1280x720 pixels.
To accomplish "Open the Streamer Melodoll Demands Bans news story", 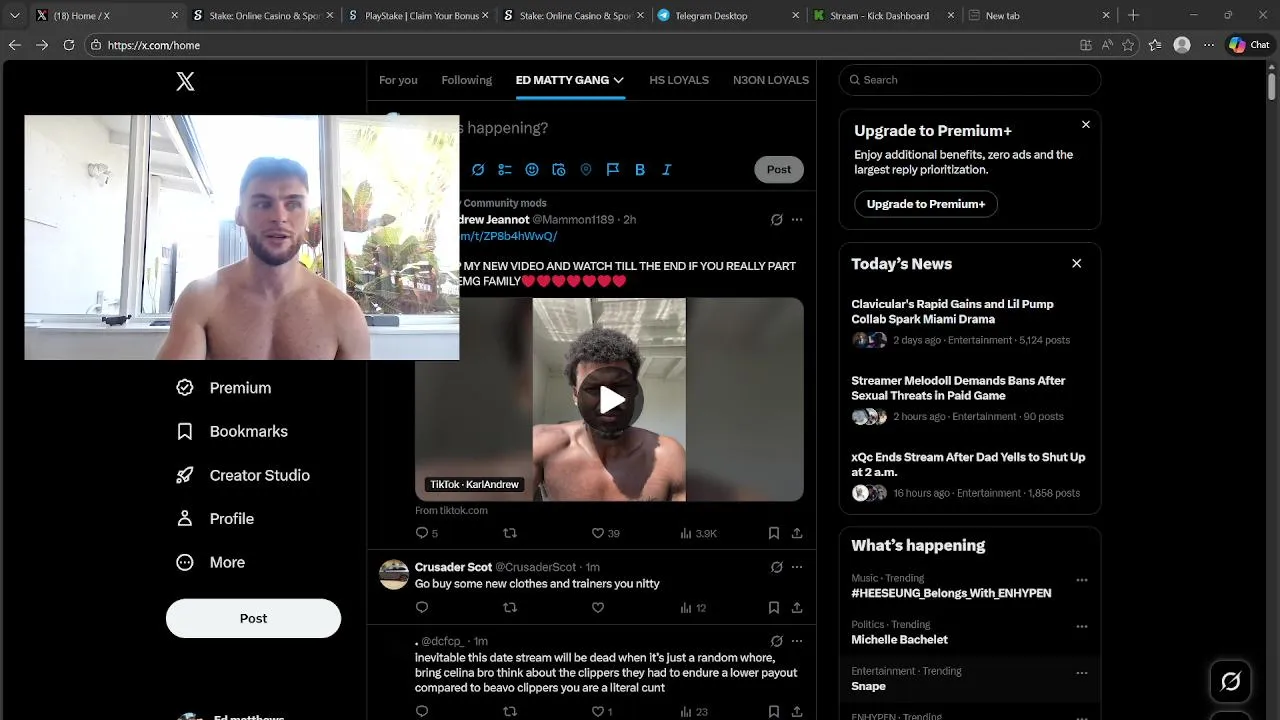I will (x=958, y=388).
